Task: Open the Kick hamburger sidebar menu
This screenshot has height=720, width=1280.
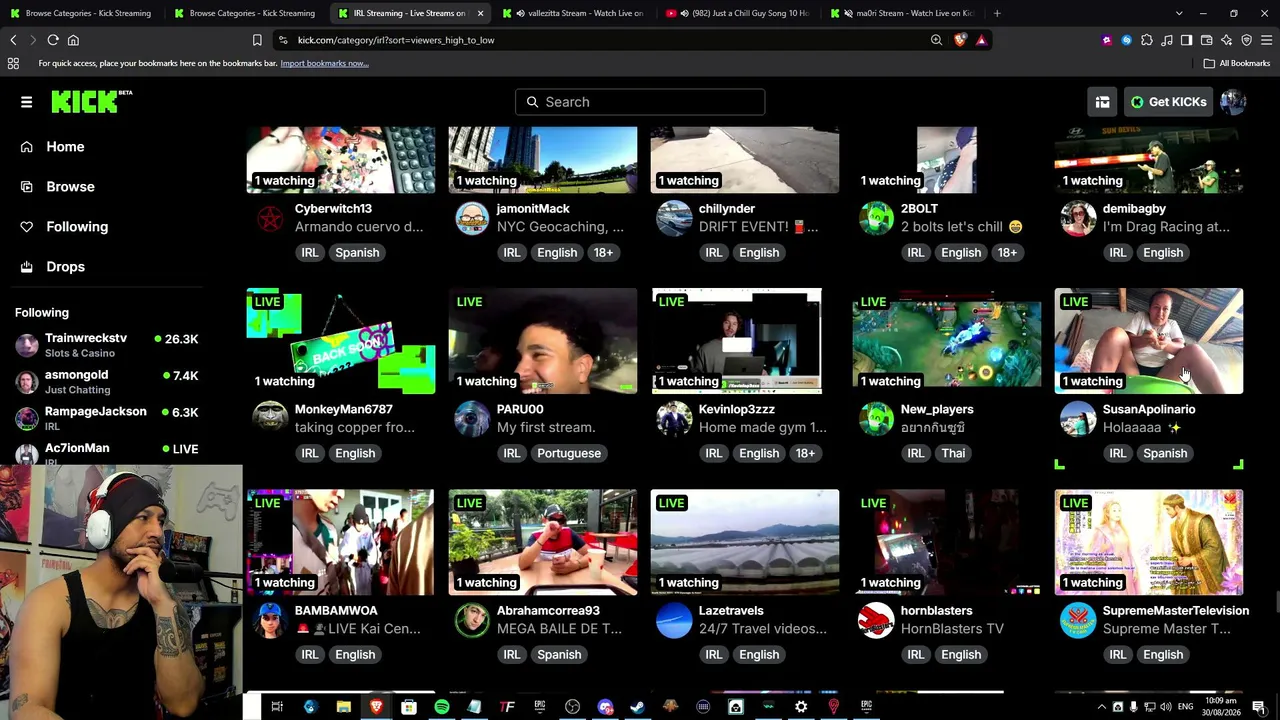Action: (26, 102)
